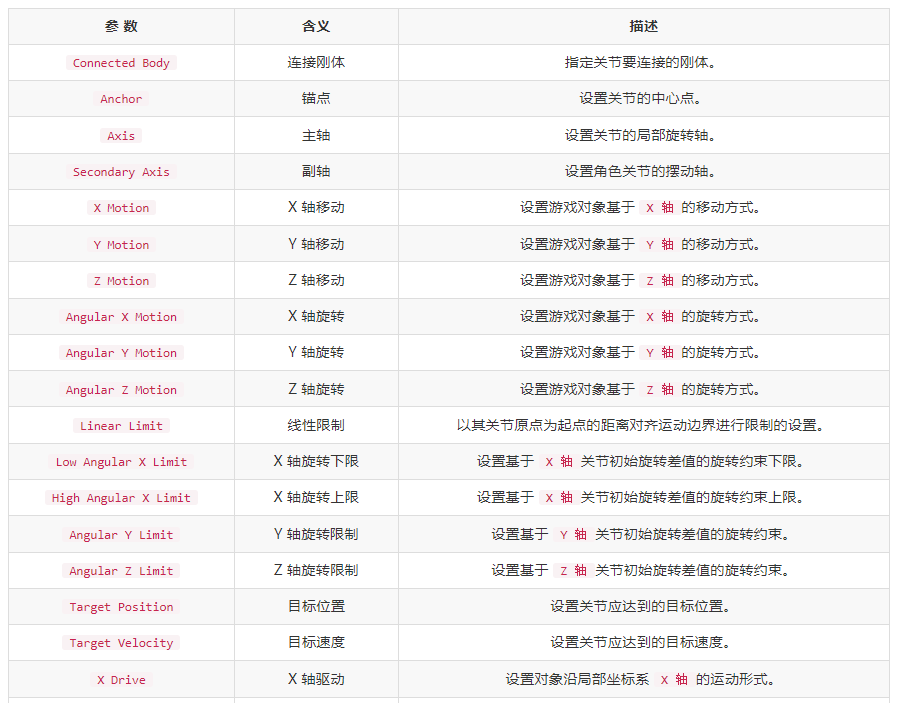The image size is (898, 703).
Task: Click the 'Z 轴旋转' meaning cell
Action: point(316,389)
